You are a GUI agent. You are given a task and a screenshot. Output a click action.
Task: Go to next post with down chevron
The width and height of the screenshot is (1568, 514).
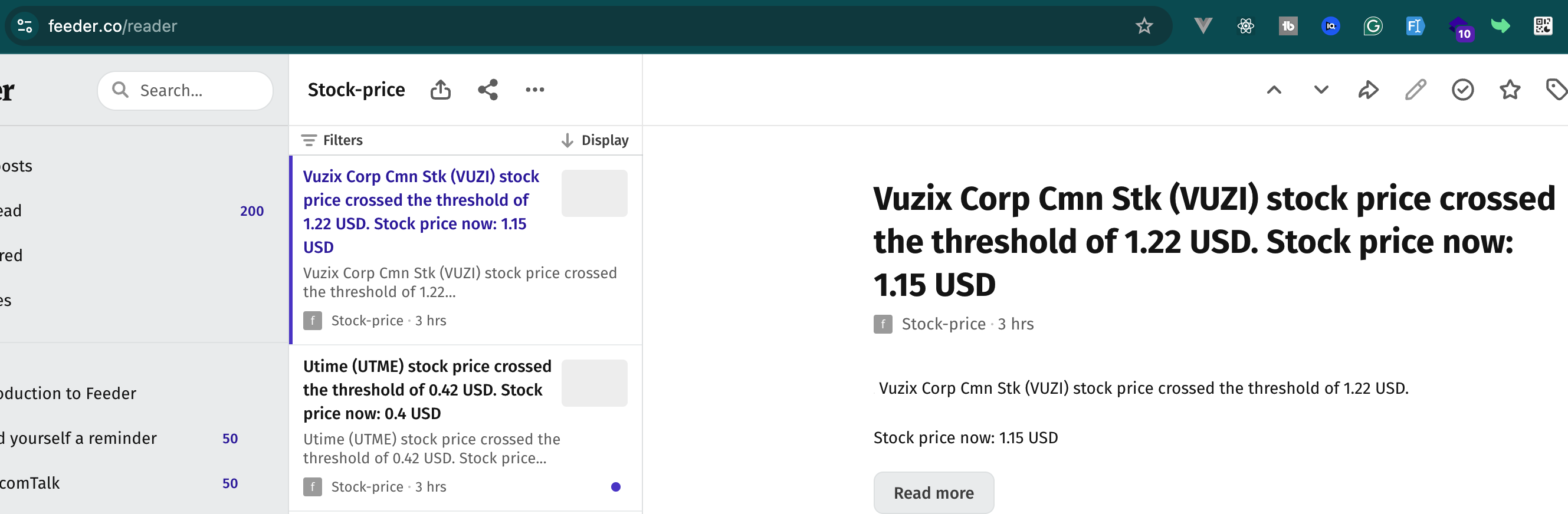[1320, 90]
